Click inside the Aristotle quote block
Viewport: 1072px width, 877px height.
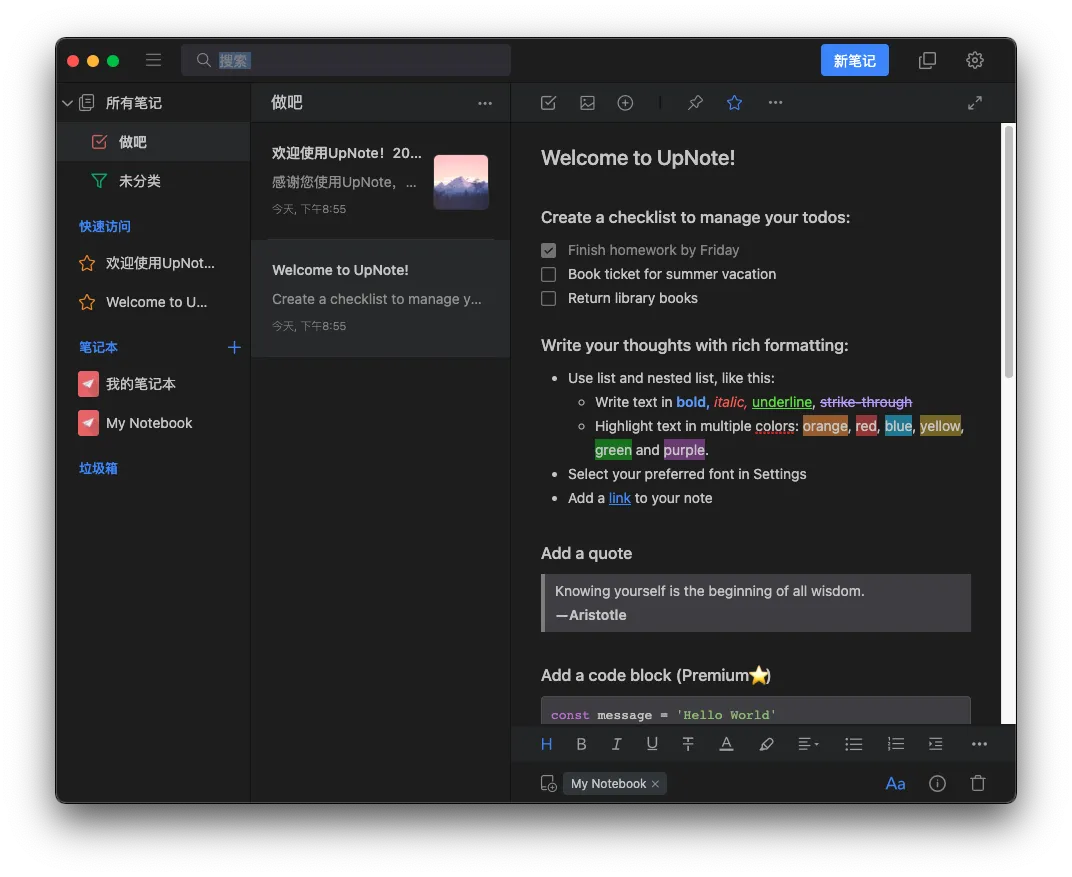tap(755, 603)
